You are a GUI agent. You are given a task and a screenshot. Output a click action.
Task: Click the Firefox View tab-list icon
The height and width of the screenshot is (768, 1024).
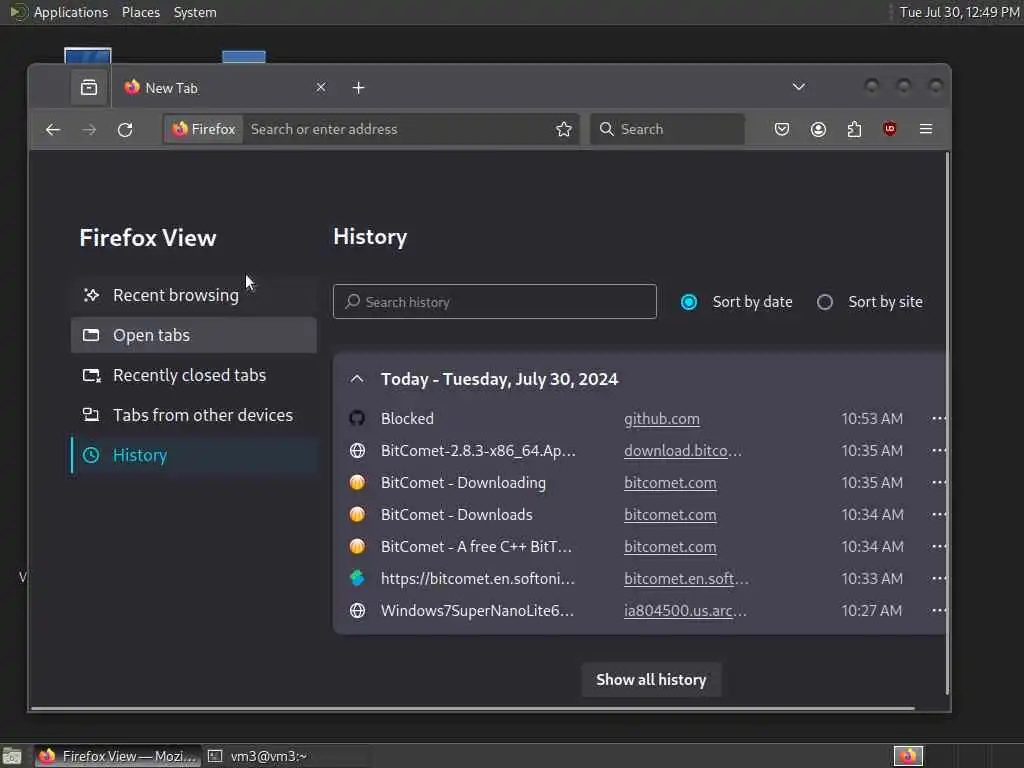89,88
